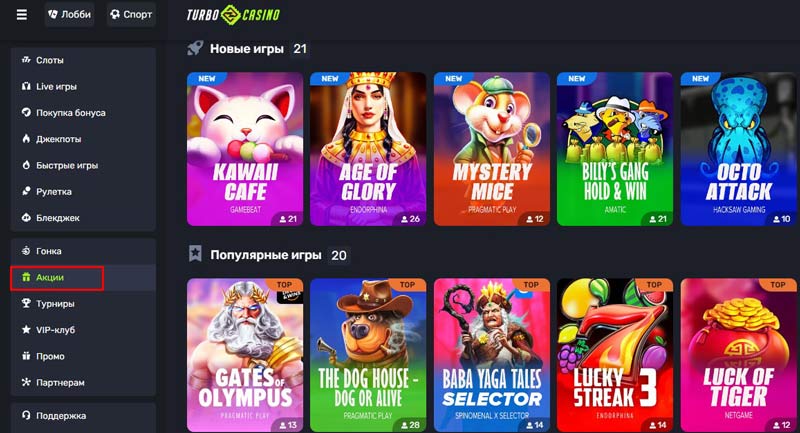Click the Turbo Casino logo
Image resolution: width=800 pixels, height=433 pixels.
pyautogui.click(x=233, y=15)
